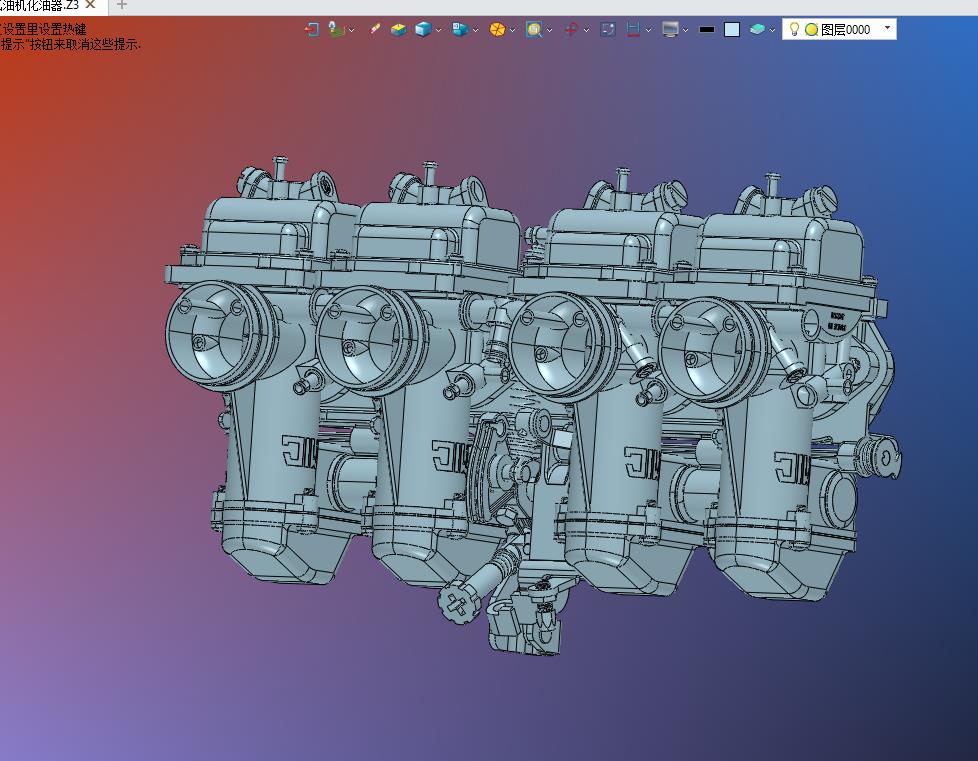The height and width of the screenshot is (761, 978).
Task: Click the magnifier zoom-view icon
Action: (534, 29)
